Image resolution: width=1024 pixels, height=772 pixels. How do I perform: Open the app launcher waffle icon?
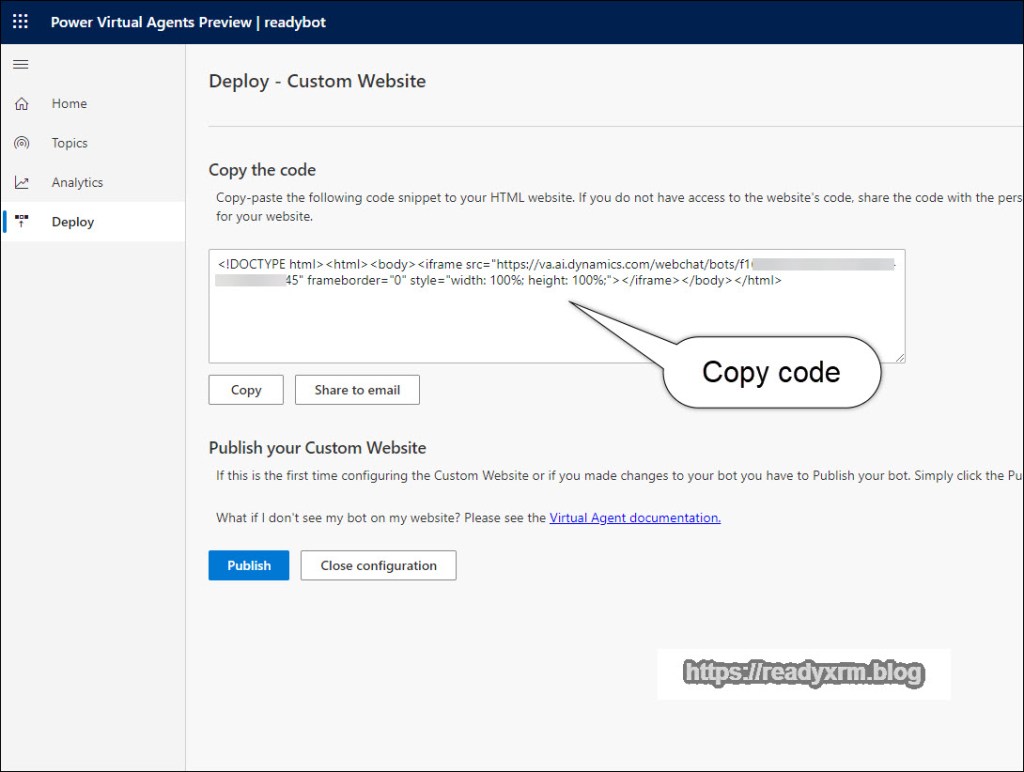[x=20, y=22]
